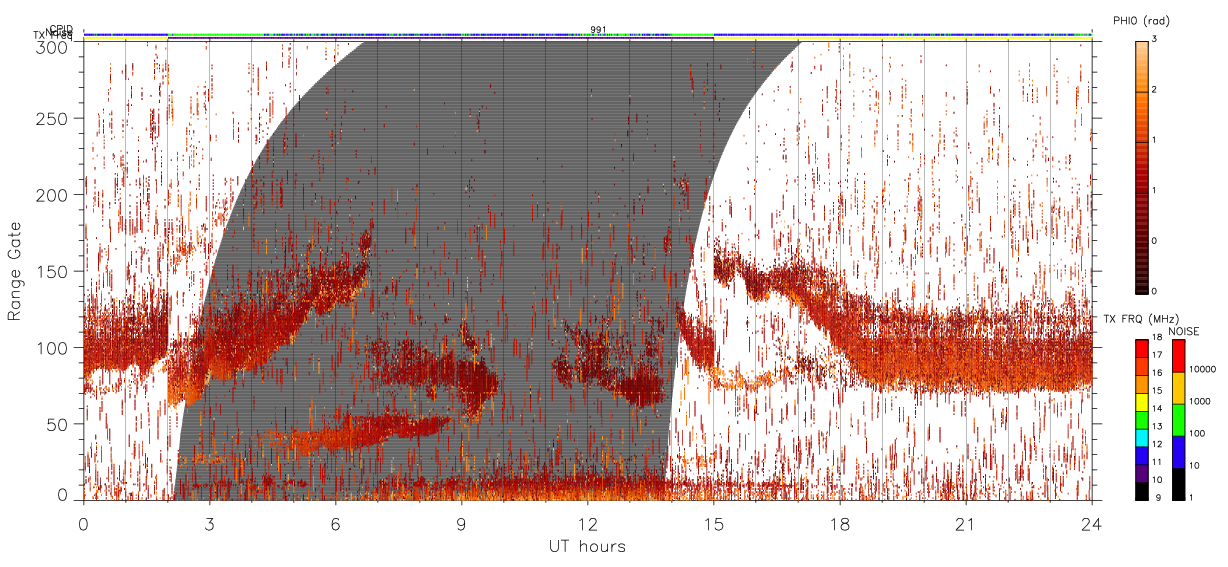Pick the blue NOISE swatch between 10 and 100

point(1178,452)
